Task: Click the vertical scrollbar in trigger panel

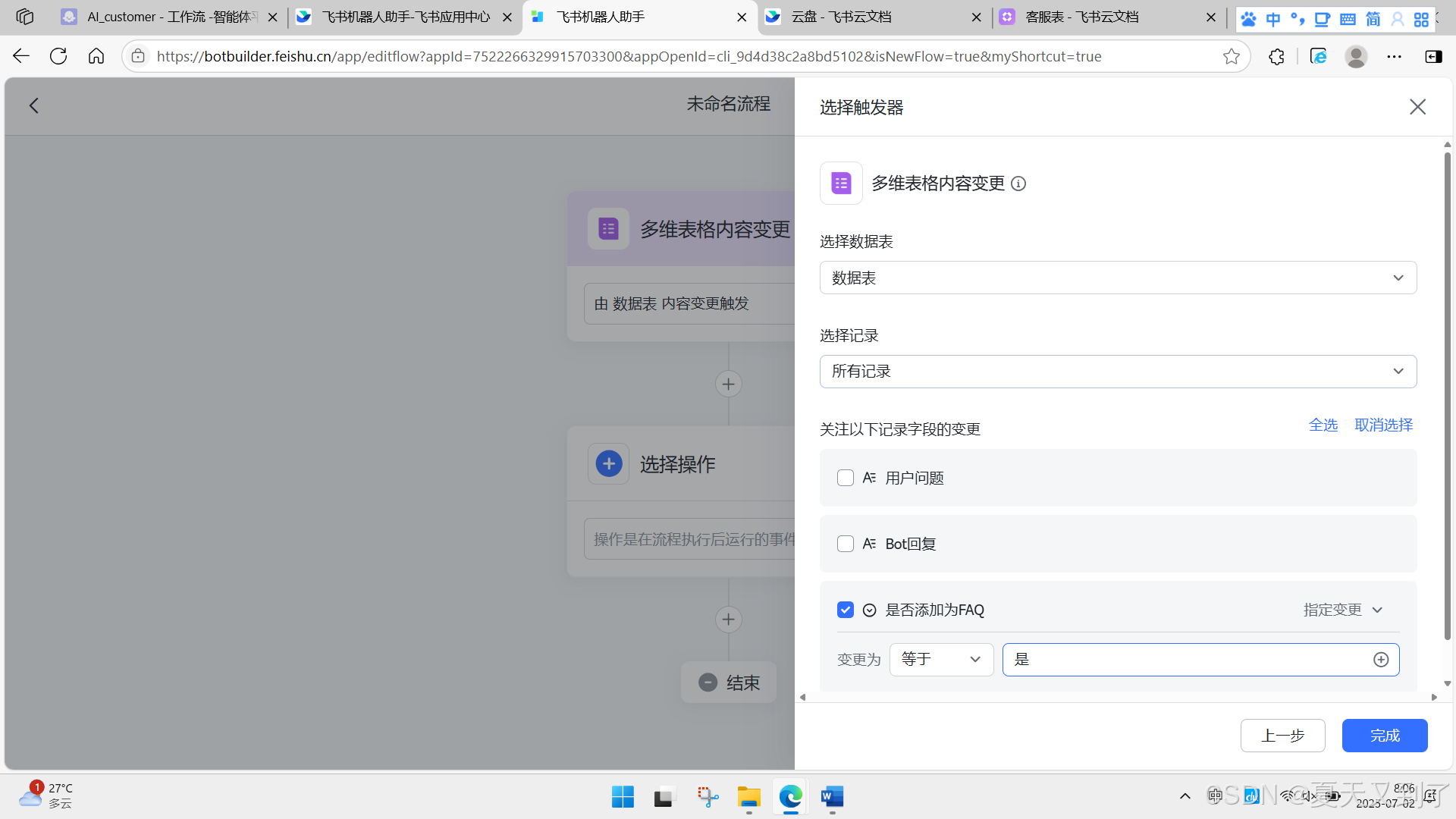Action: pos(1447,394)
